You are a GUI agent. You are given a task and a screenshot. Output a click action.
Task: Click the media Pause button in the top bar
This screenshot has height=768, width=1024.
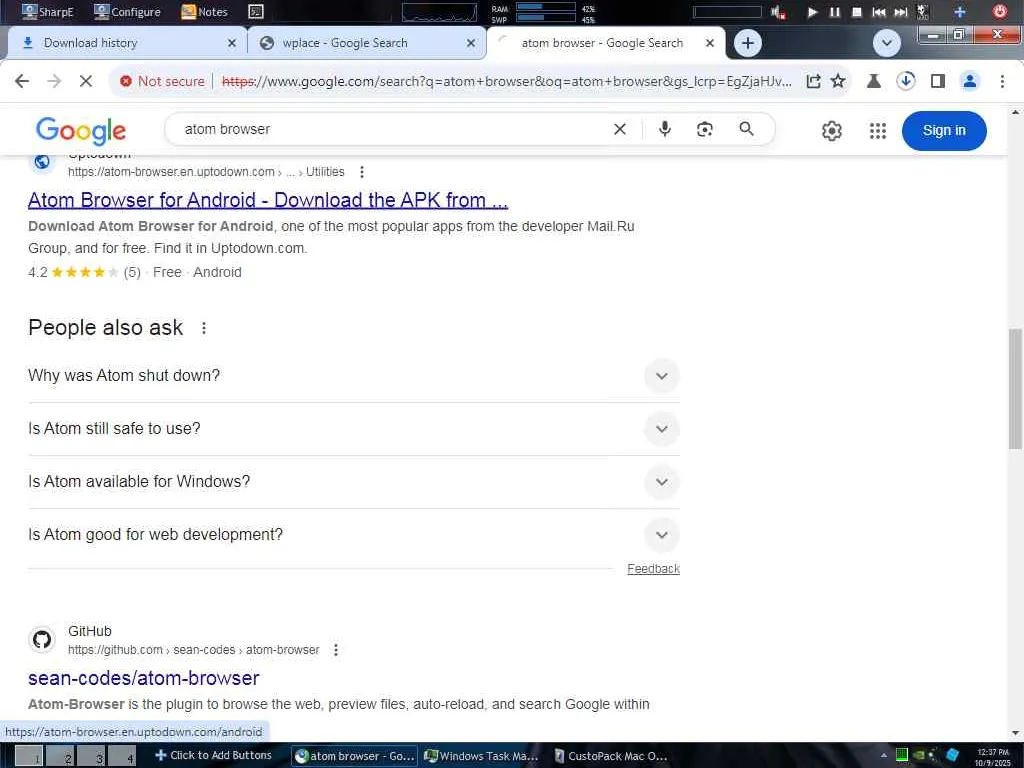pyautogui.click(x=835, y=12)
